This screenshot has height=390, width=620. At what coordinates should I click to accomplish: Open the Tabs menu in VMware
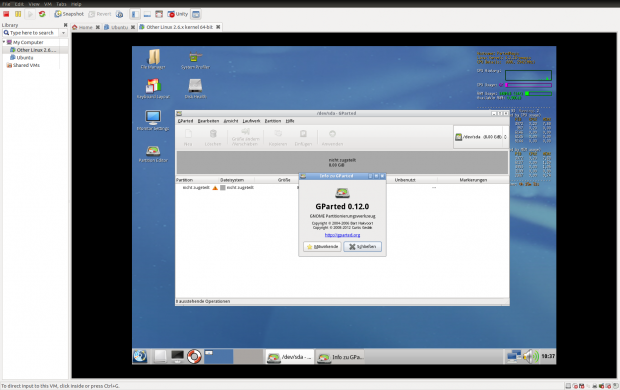click(61, 4)
